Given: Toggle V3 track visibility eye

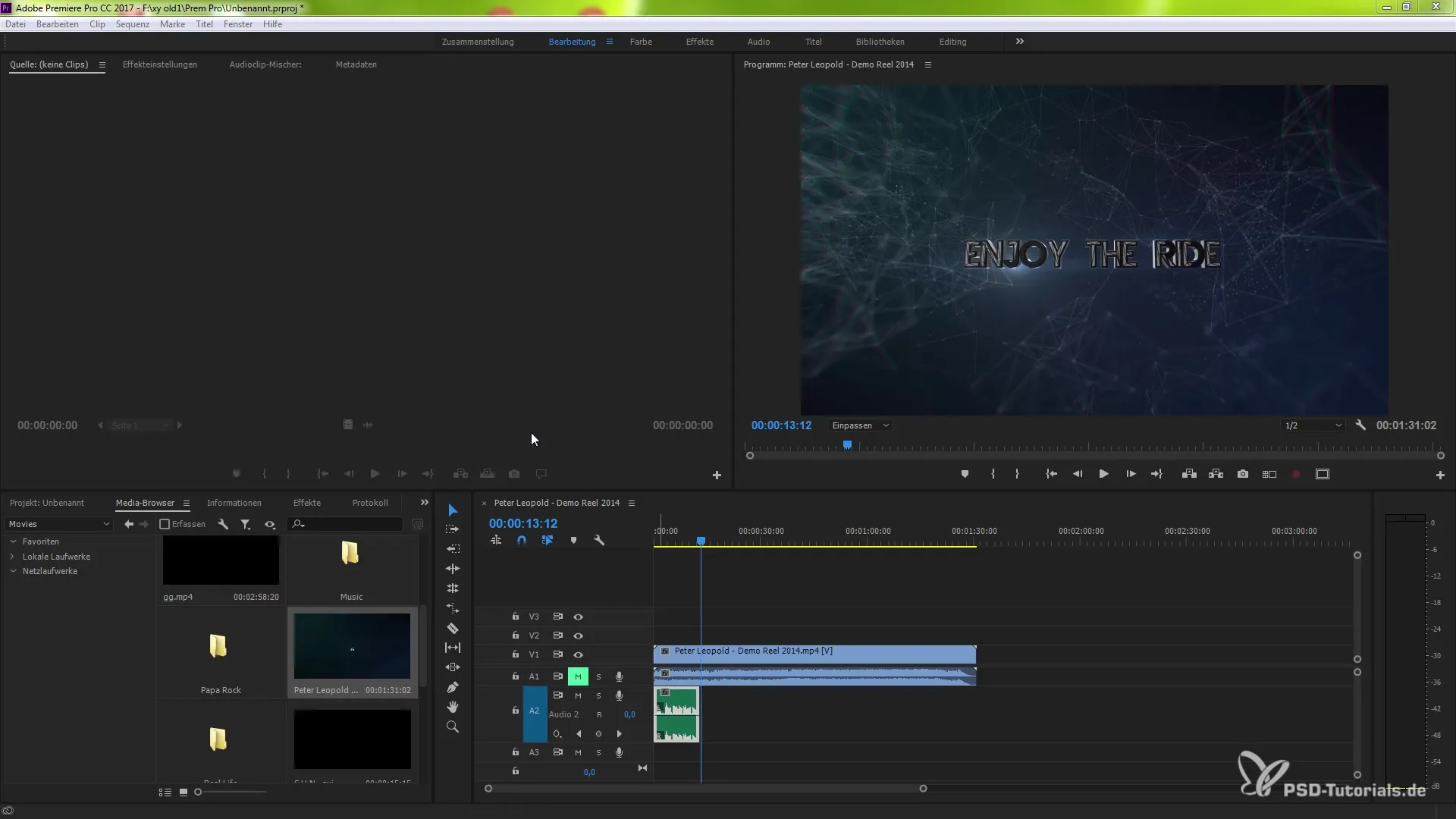Looking at the screenshot, I should [x=578, y=617].
